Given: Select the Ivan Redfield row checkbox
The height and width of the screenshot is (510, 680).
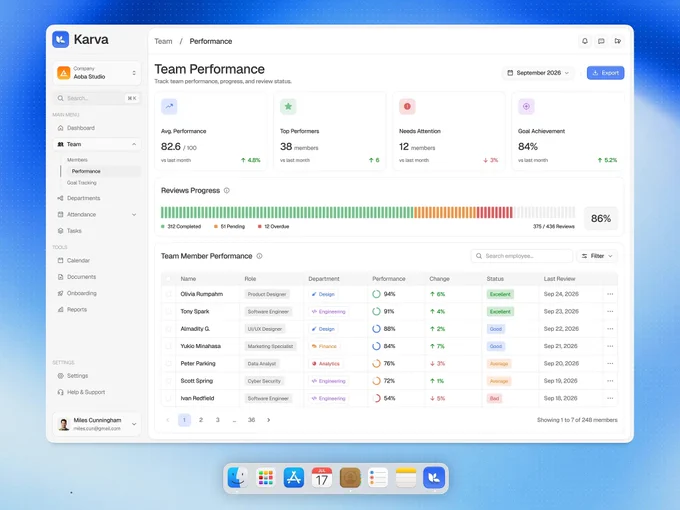Looking at the screenshot, I should (168, 398).
